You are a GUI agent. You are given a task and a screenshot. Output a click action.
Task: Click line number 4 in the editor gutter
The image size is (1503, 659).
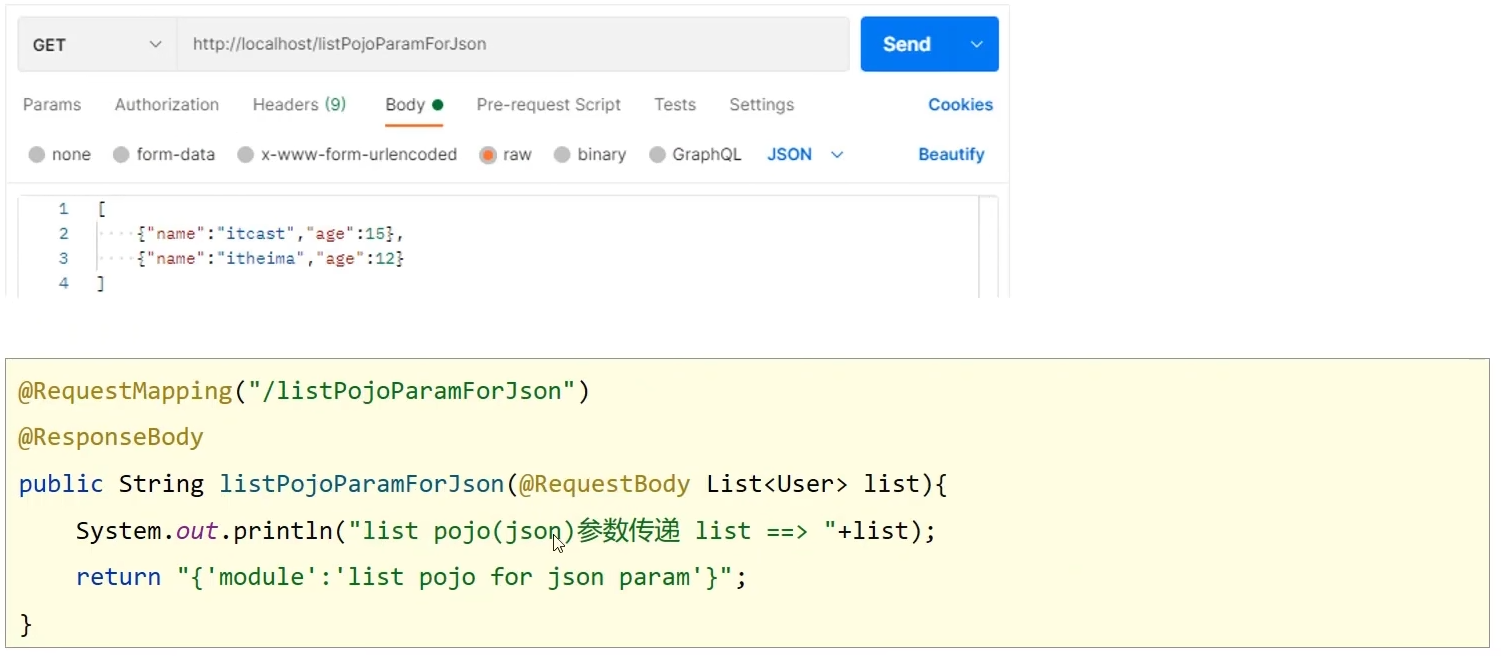click(x=63, y=284)
